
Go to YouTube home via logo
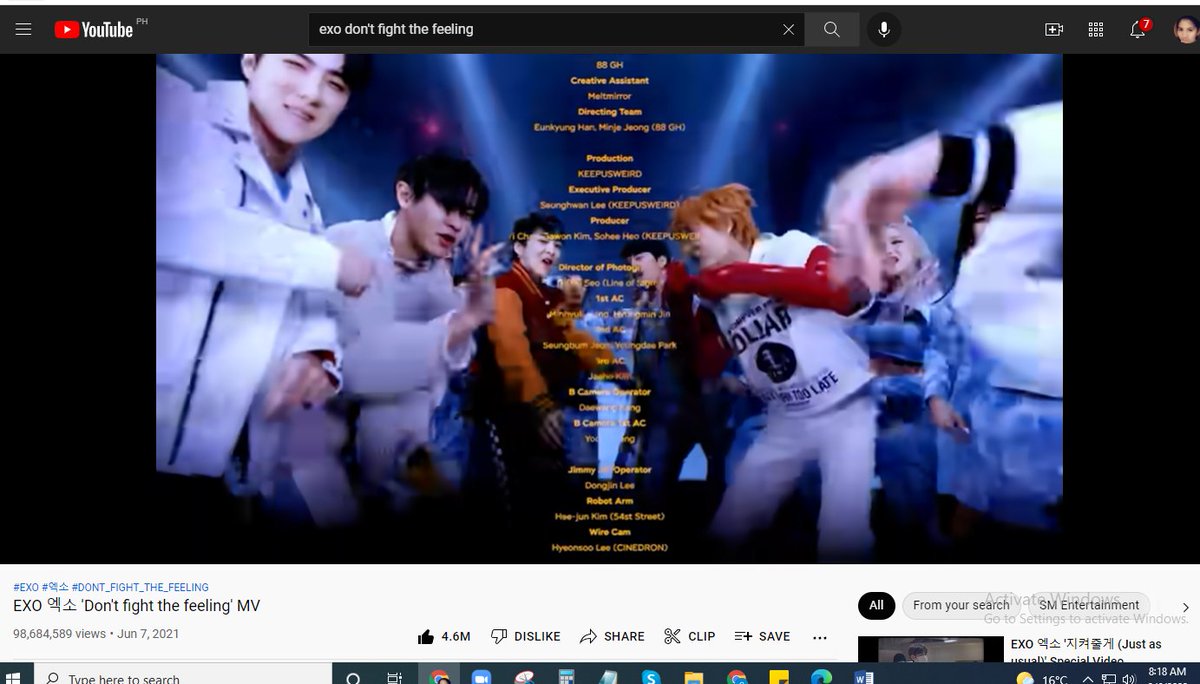[x=94, y=30]
